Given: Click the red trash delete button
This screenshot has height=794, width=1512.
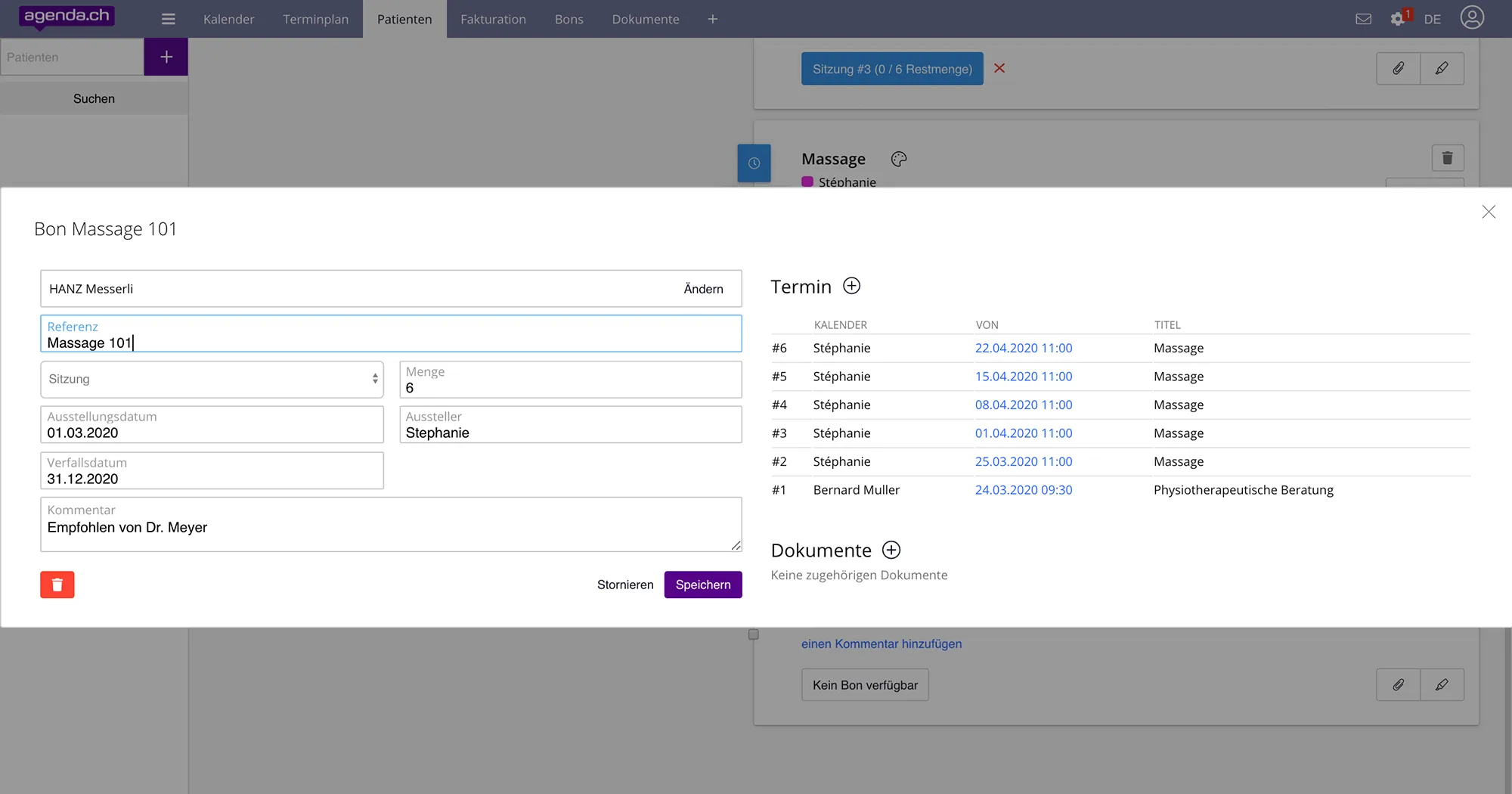Looking at the screenshot, I should tap(57, 585).
